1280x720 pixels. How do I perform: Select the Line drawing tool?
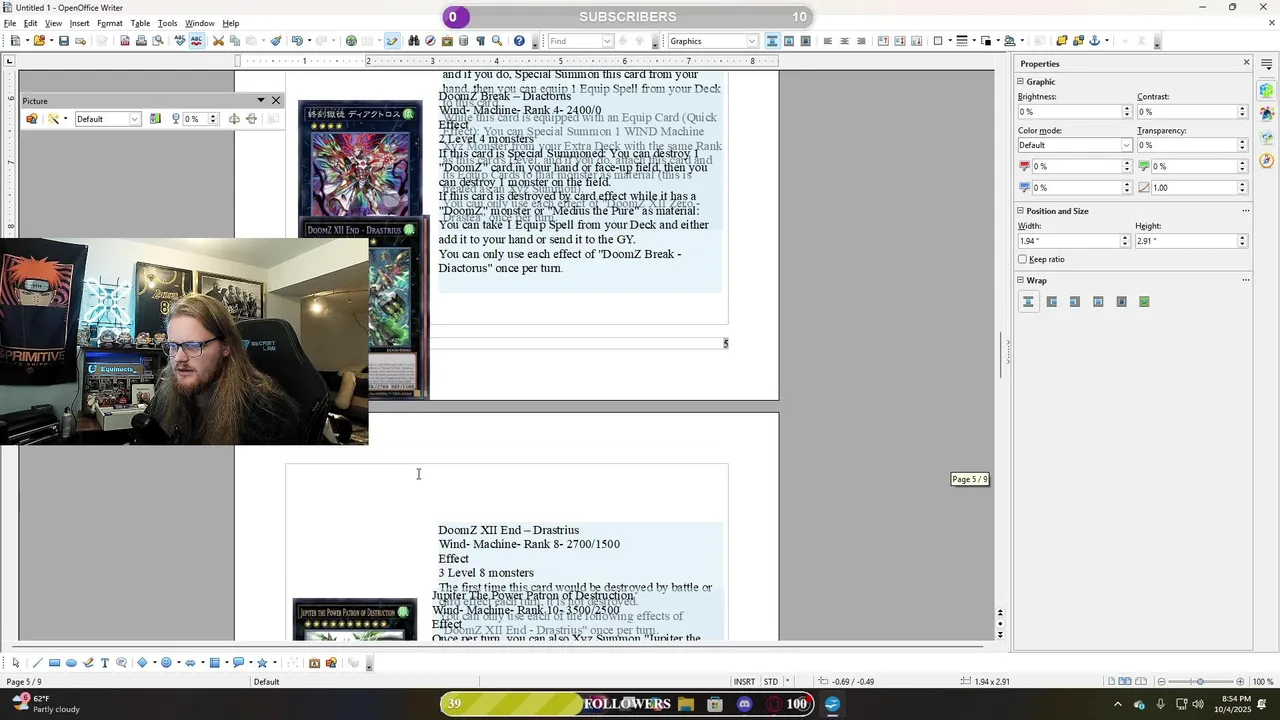tap(38, 663)
